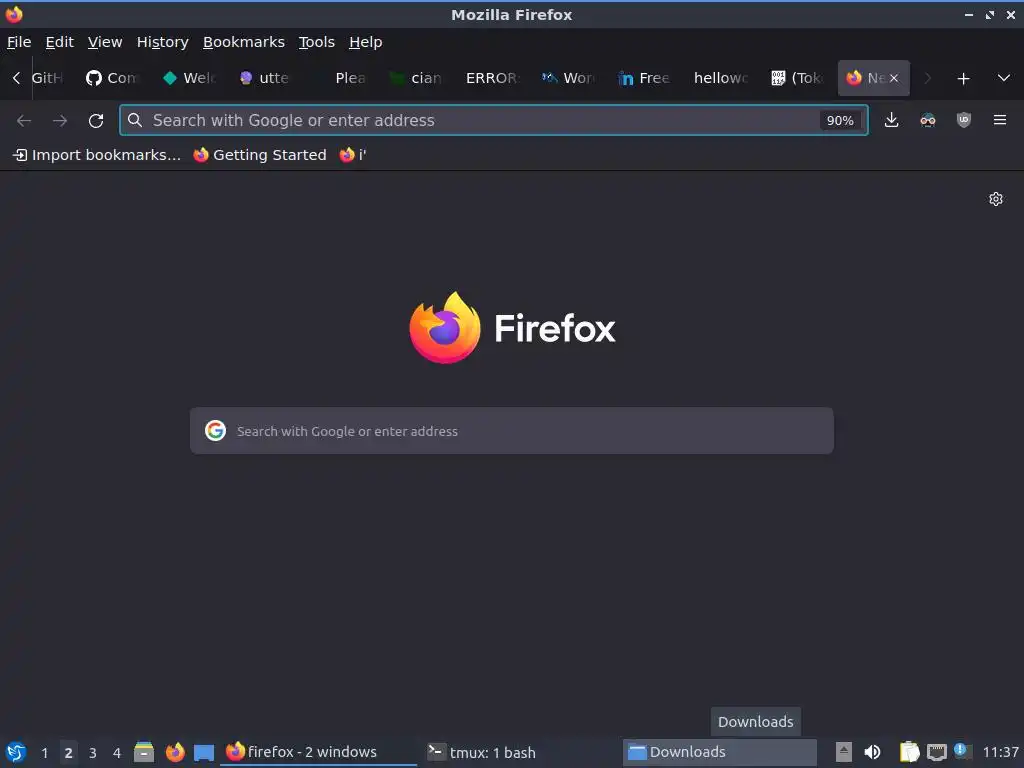
Task: Switch to workspace 3
Action: click(x=93, y=753)
